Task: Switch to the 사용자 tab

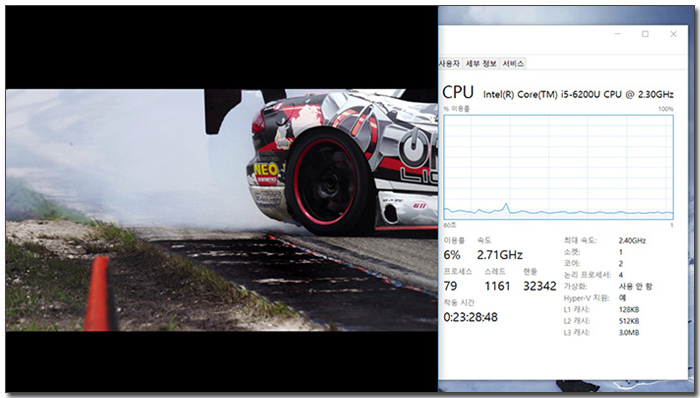Action: coord(450,64)
